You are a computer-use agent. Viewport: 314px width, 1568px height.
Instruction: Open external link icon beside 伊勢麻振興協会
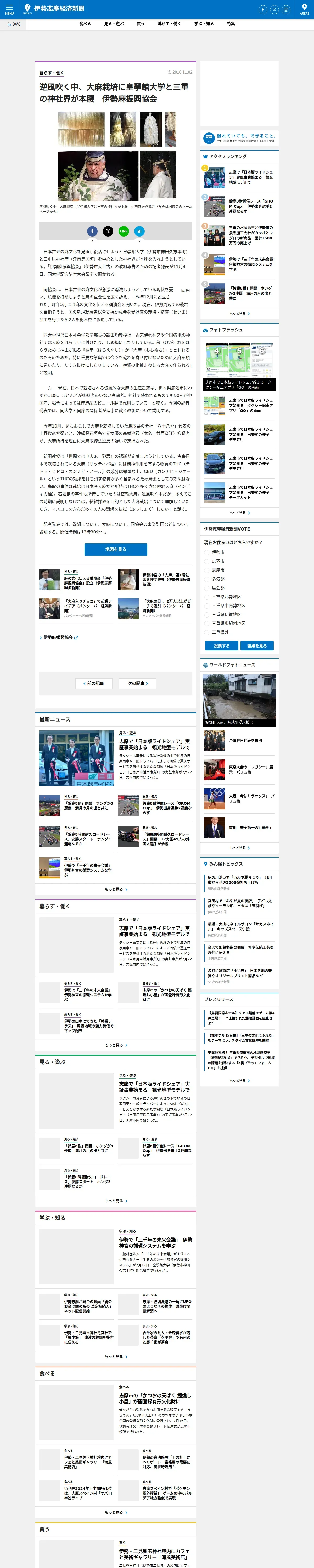[x=76, y=637]
